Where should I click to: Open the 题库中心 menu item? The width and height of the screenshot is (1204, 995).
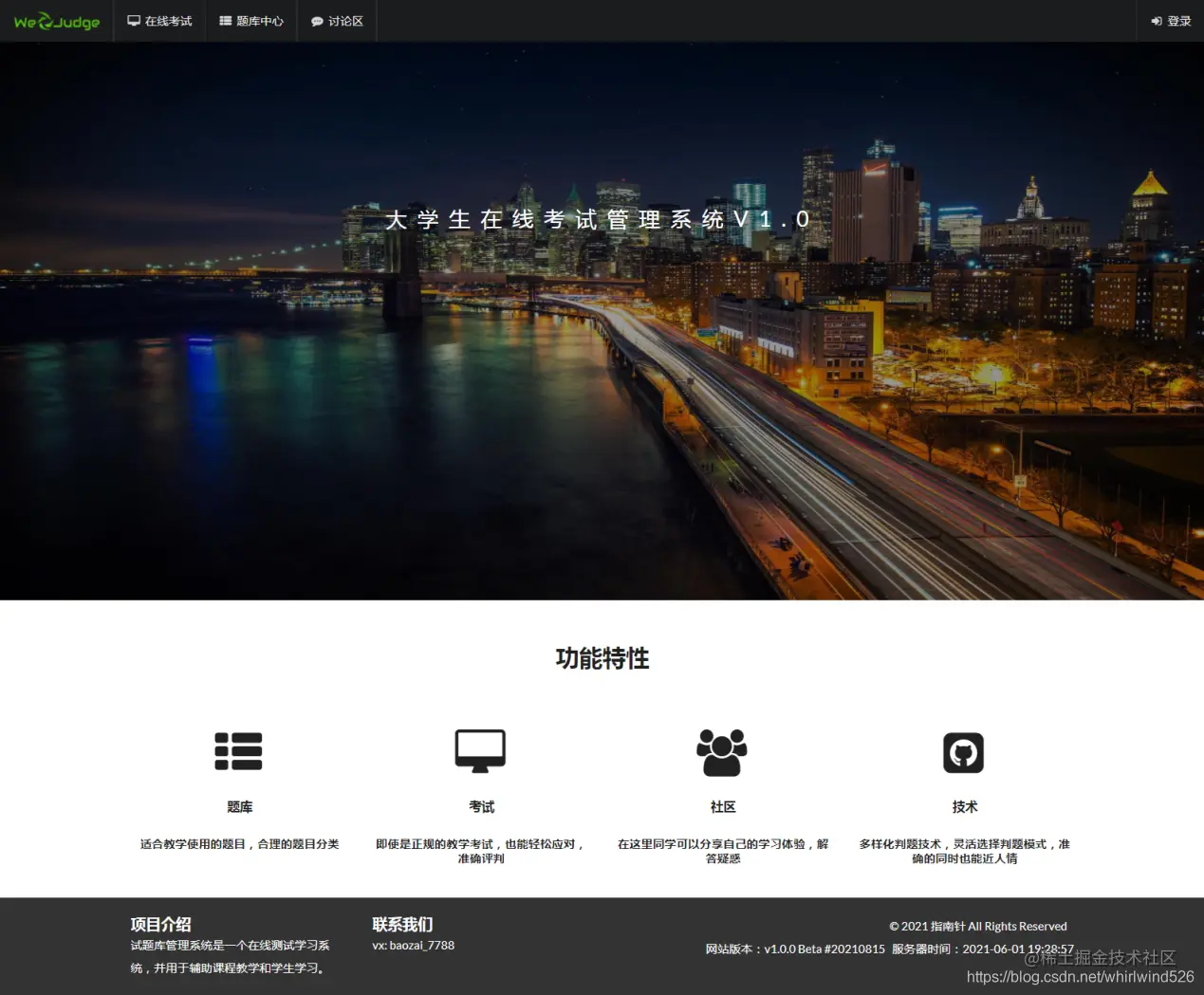(x=251, y=21)
